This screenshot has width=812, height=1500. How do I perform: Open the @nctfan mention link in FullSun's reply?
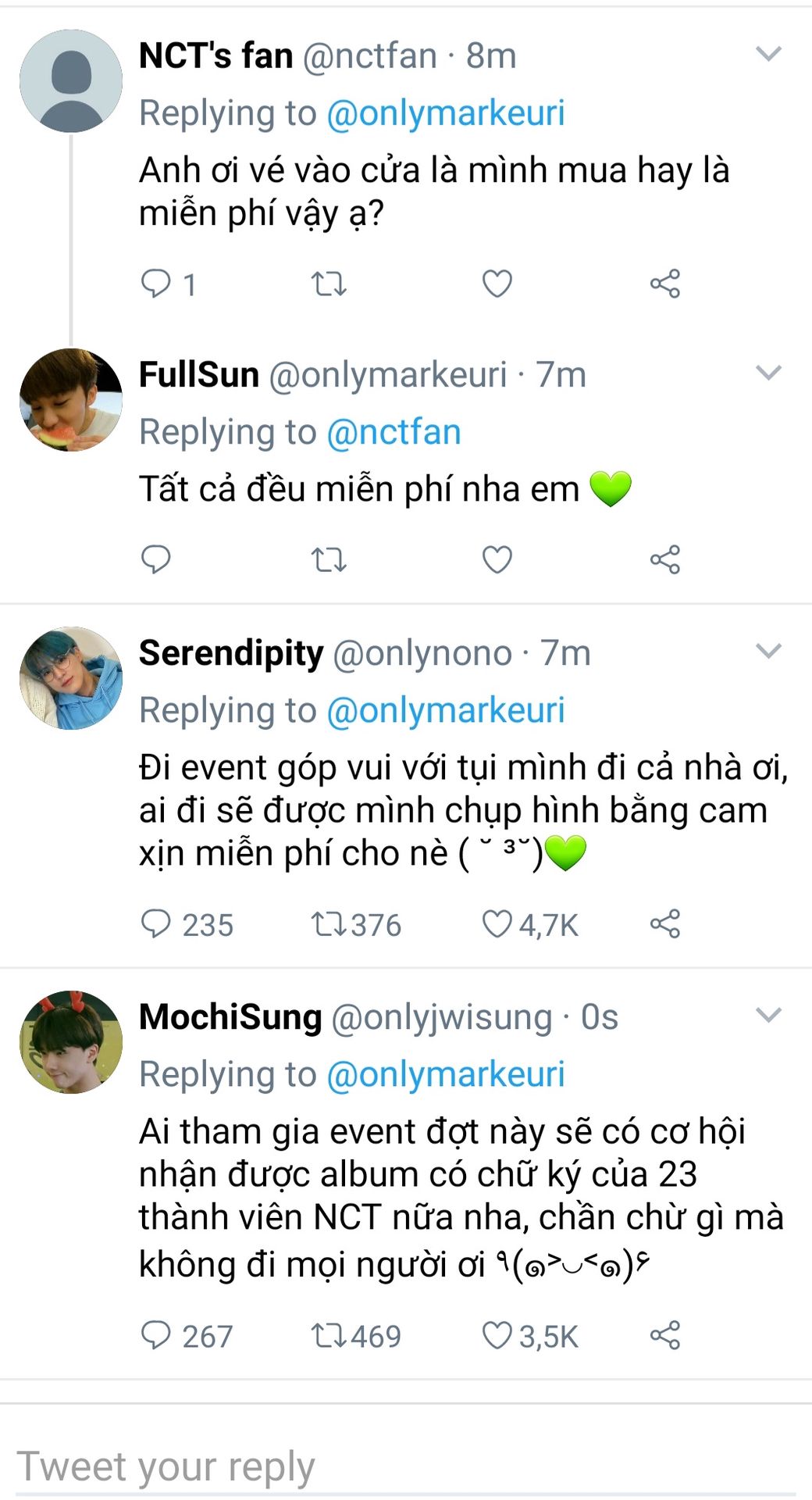click(394, 432)
